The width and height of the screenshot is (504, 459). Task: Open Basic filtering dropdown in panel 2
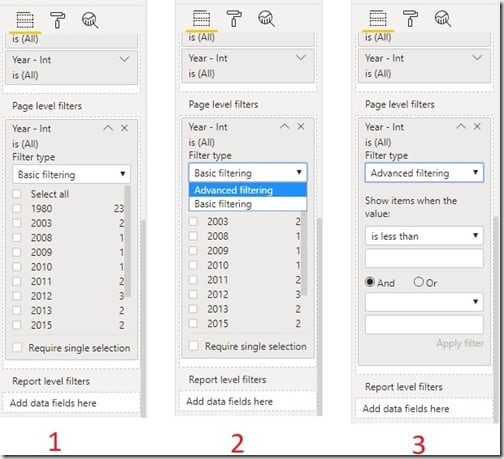point(248,173)
